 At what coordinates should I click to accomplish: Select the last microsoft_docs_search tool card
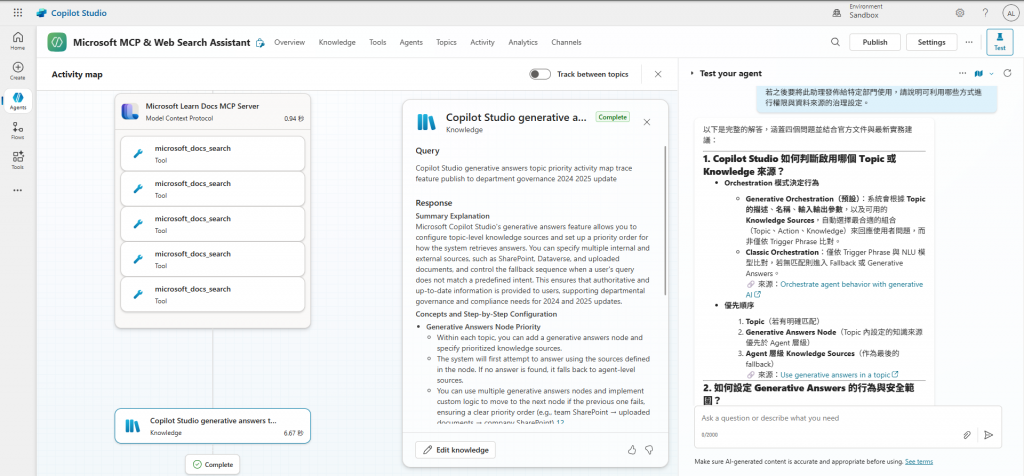[x=212, y=294]
